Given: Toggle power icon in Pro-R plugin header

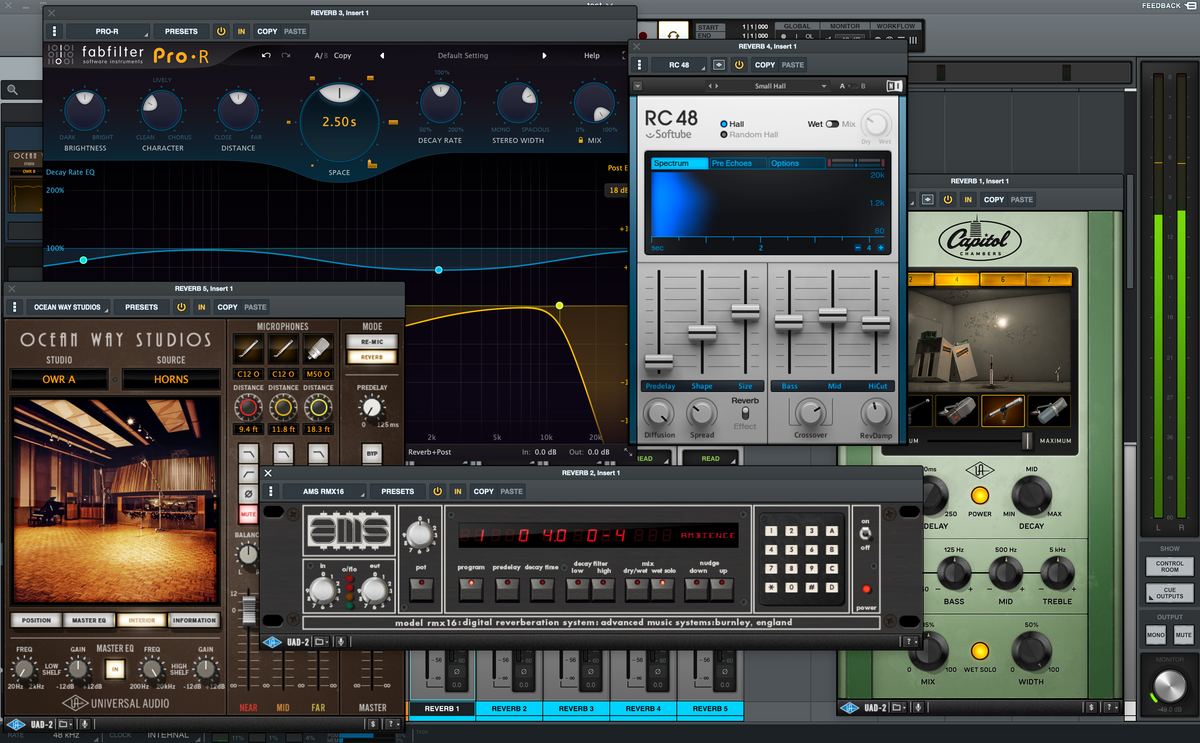Looking at the screenshot, I should point(221,31).
